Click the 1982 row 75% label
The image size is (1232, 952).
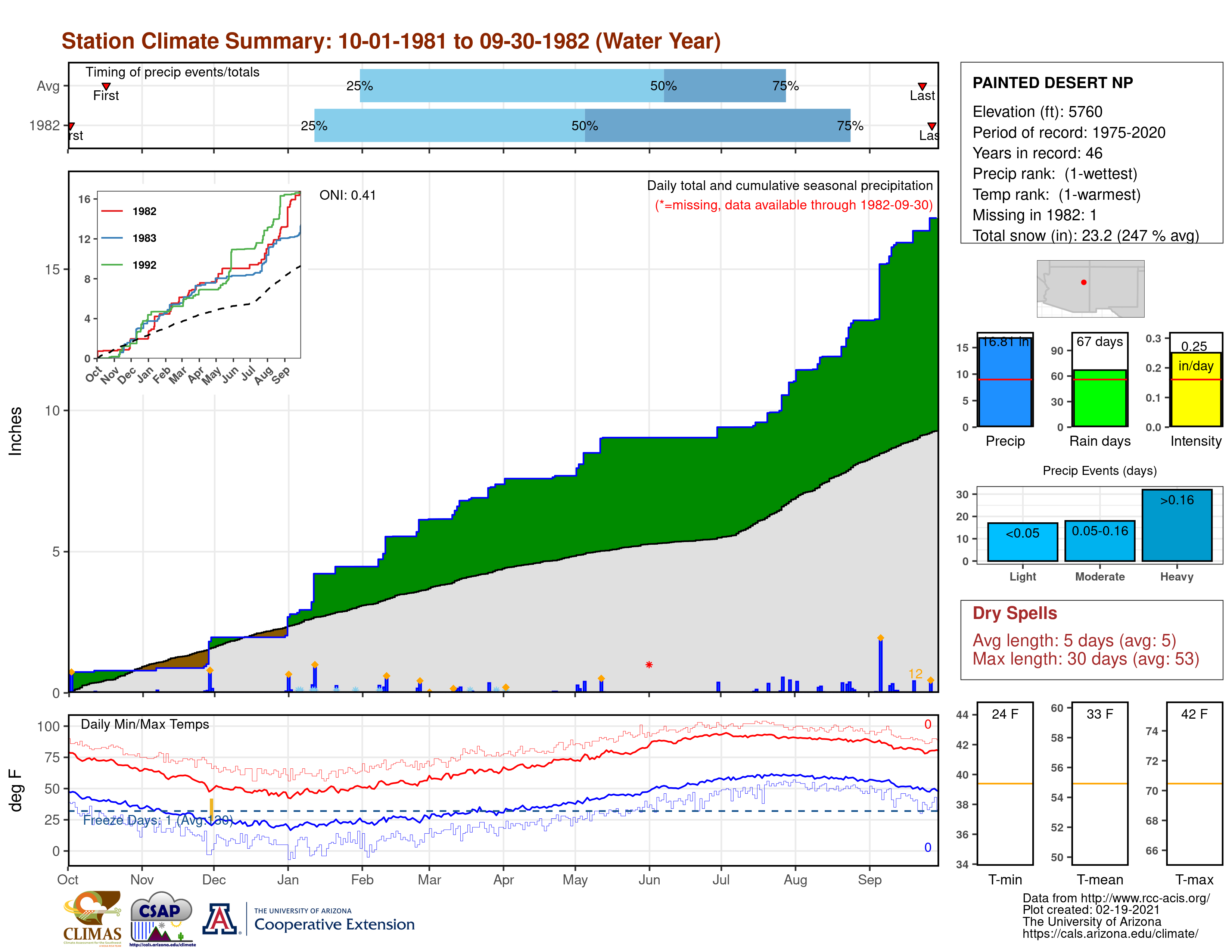850,126
